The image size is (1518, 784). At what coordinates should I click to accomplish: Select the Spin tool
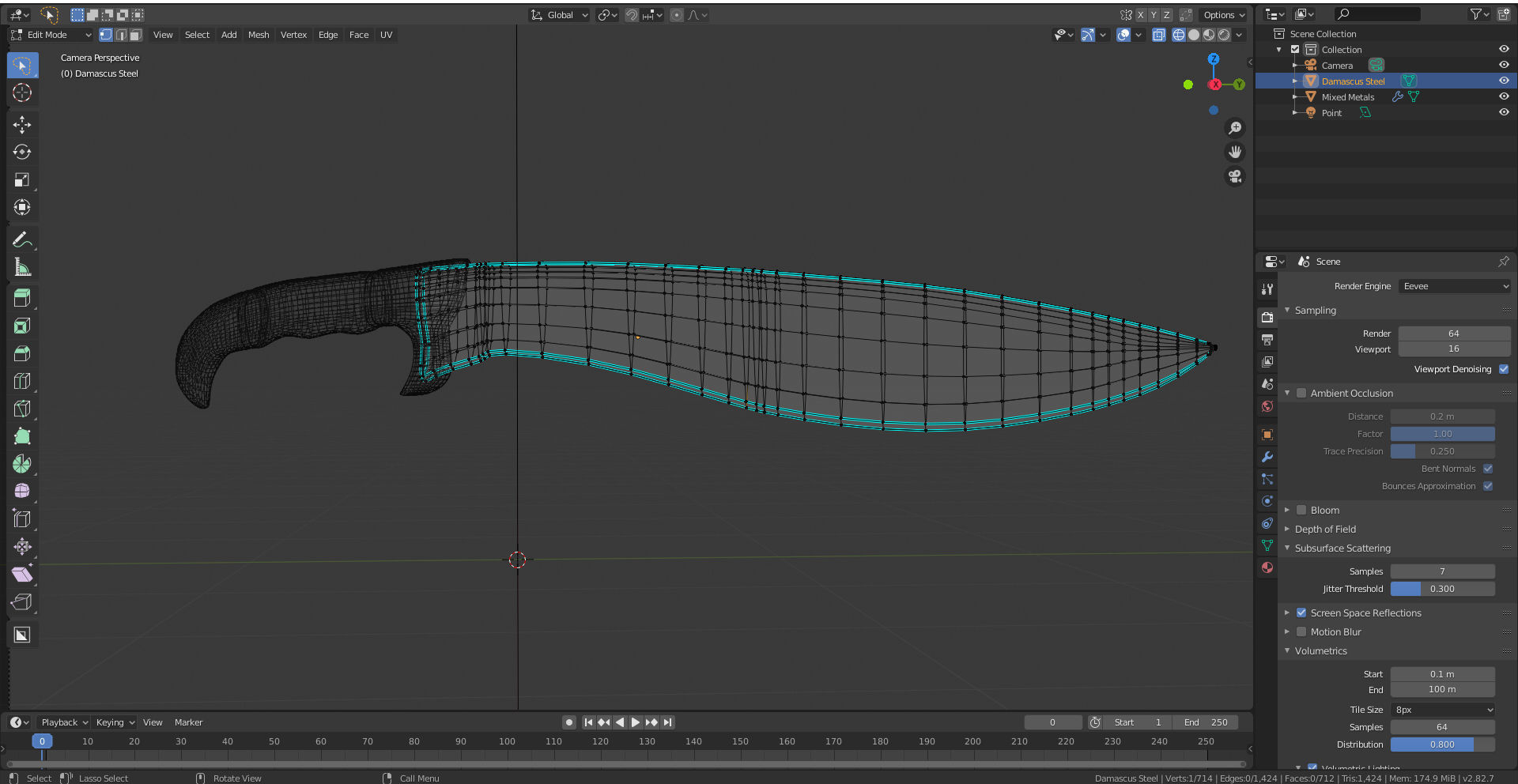point(22,464)
